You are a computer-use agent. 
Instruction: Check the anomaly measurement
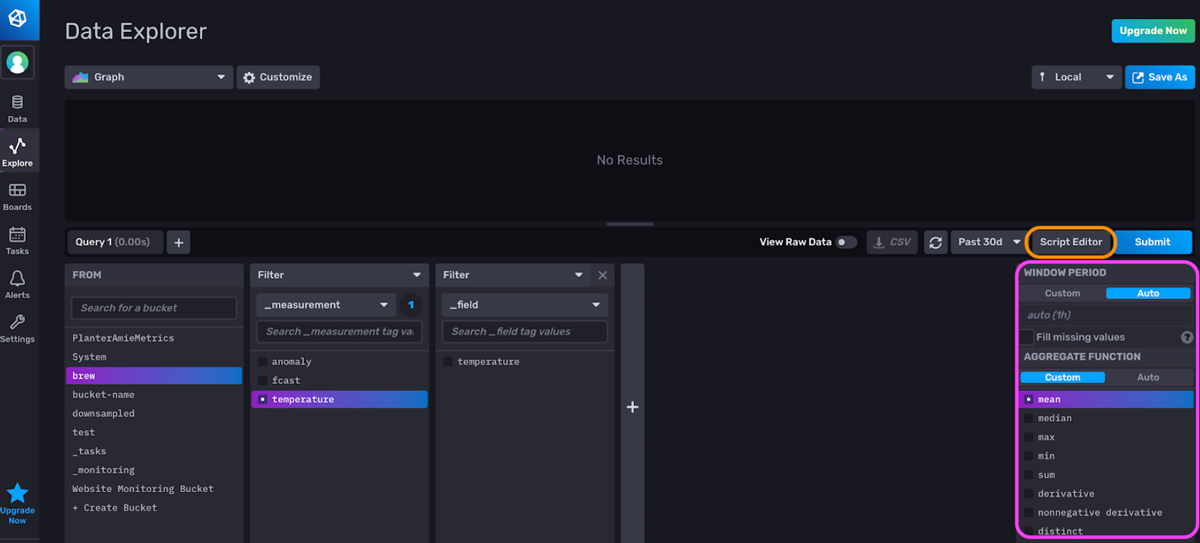[x=263, y=362]
